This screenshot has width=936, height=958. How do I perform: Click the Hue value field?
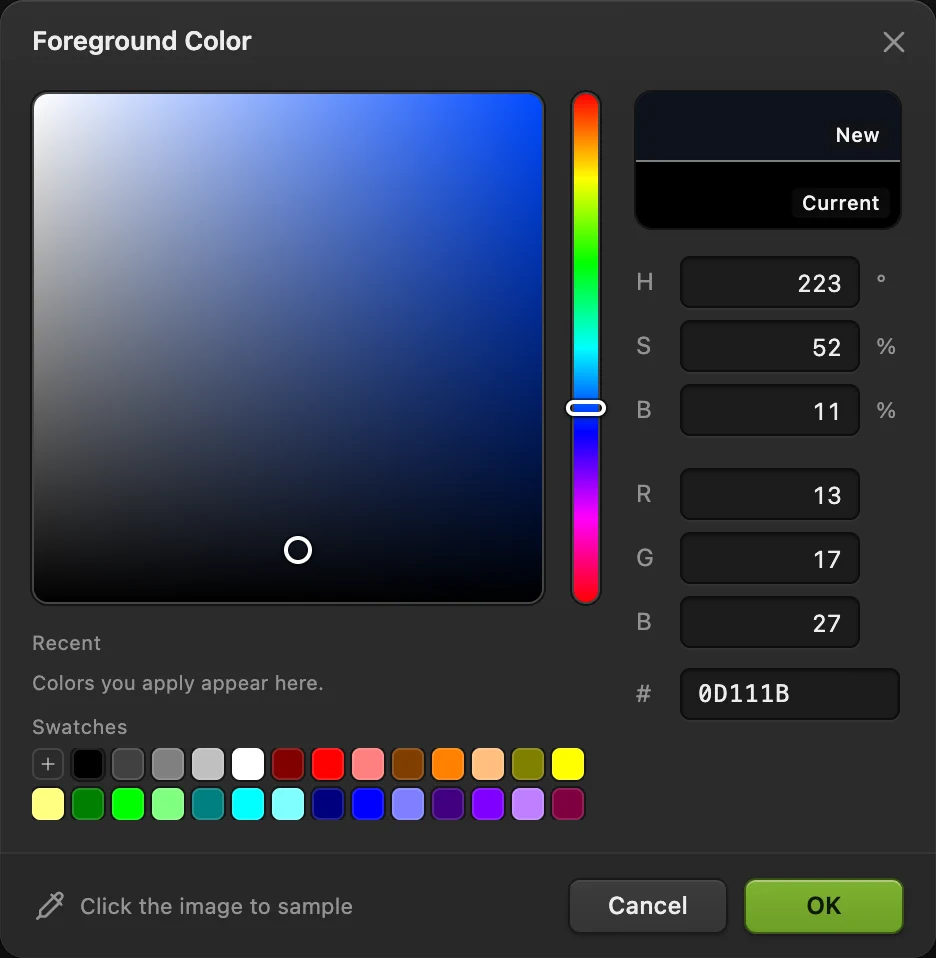[x=770, y=282]
